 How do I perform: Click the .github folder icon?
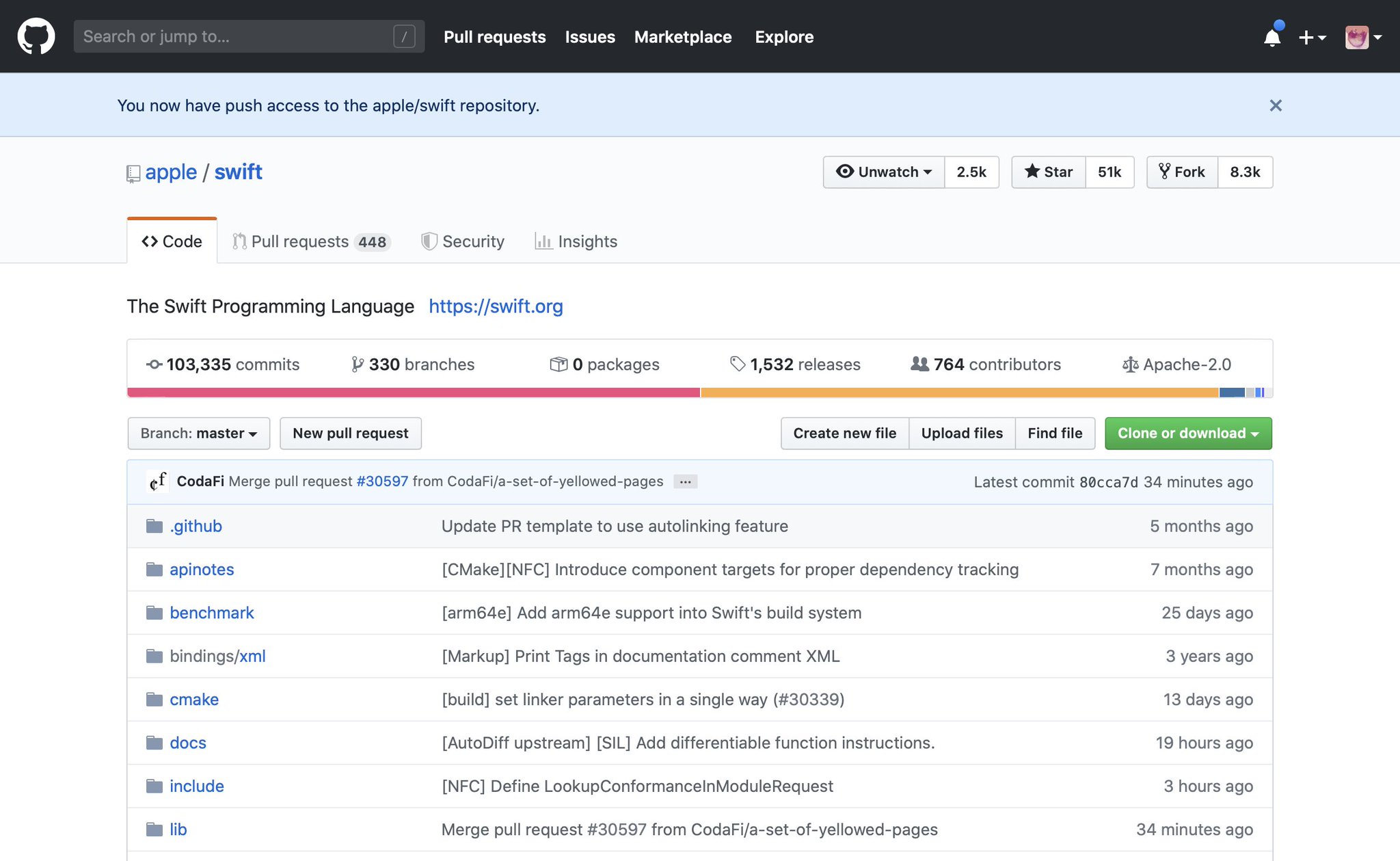[154, 526]
